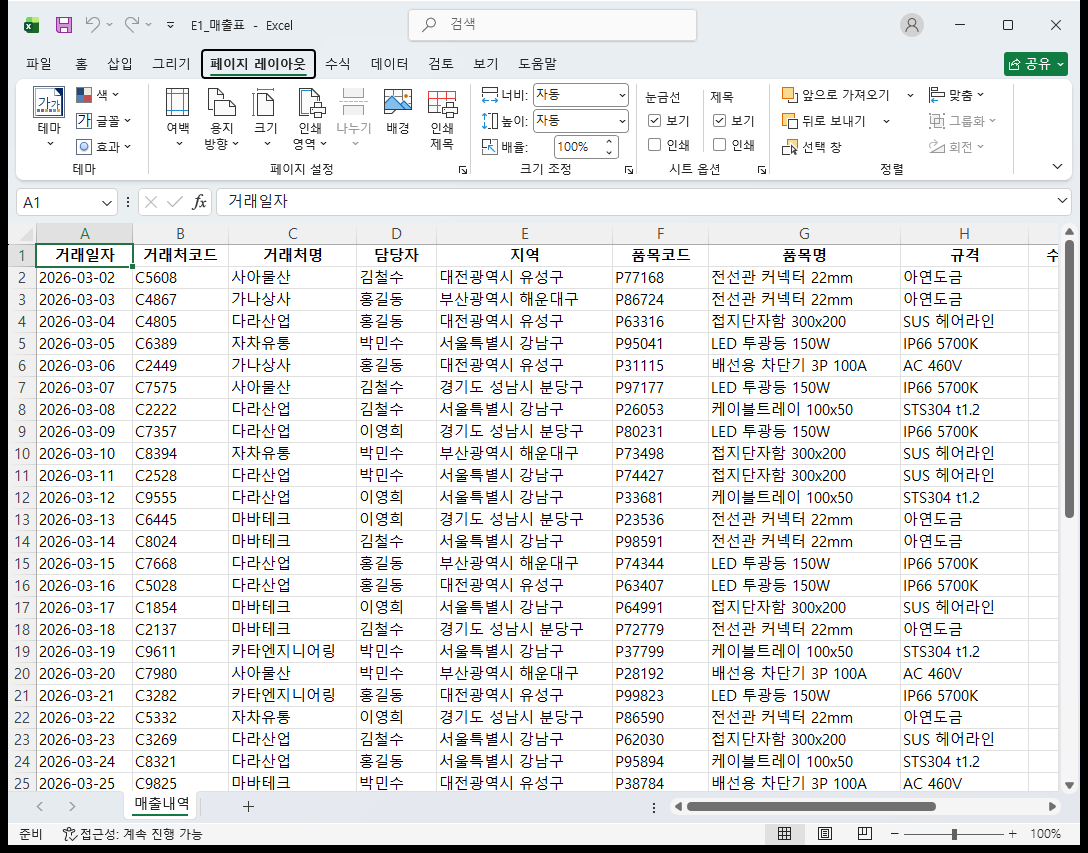Viewport: 1088px width, 853px height.
Task: Collapse the ribbon with the chevron
Action: point(1057,167)
